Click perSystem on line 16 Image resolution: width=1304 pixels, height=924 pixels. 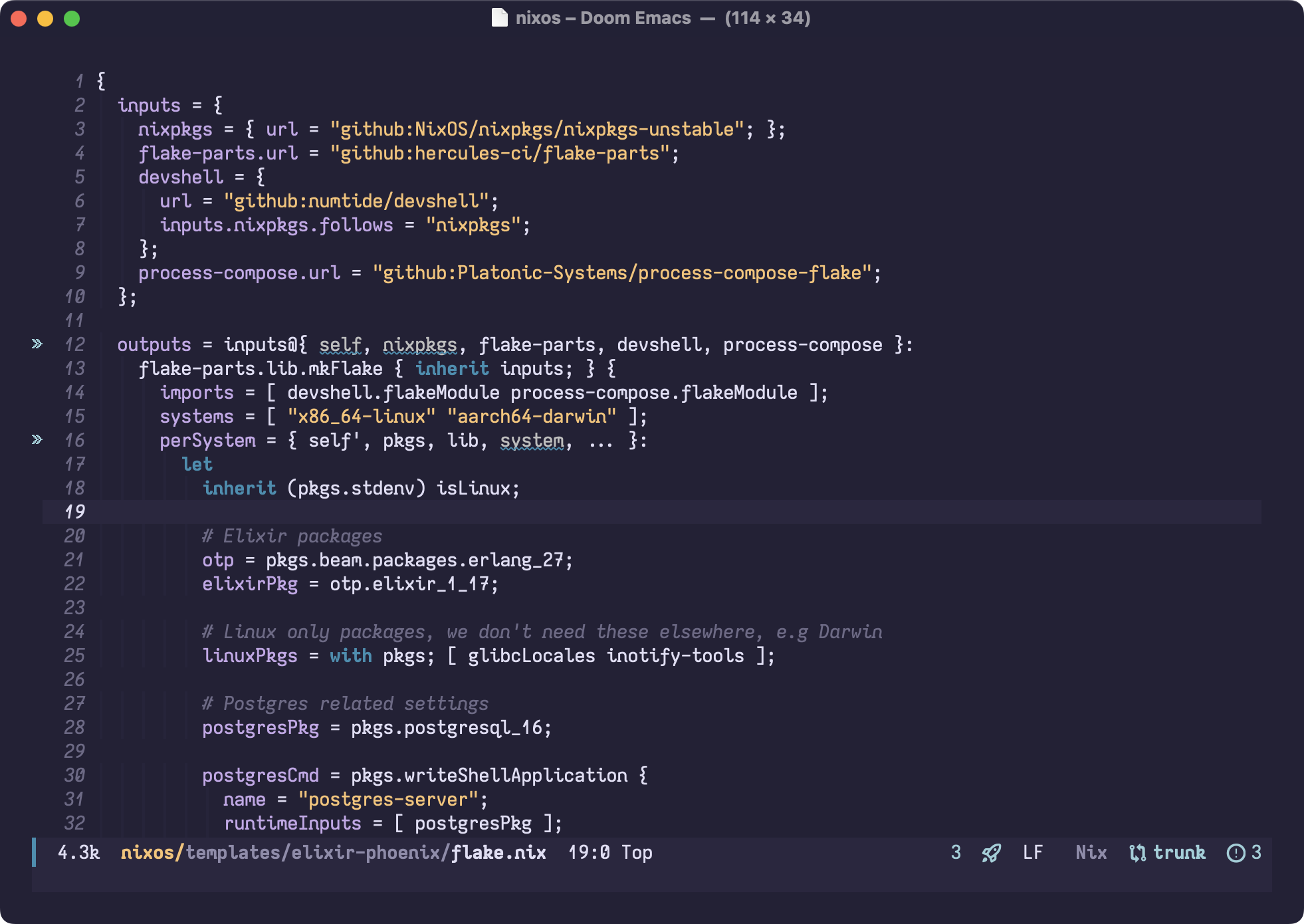click(x=207, y=440)
